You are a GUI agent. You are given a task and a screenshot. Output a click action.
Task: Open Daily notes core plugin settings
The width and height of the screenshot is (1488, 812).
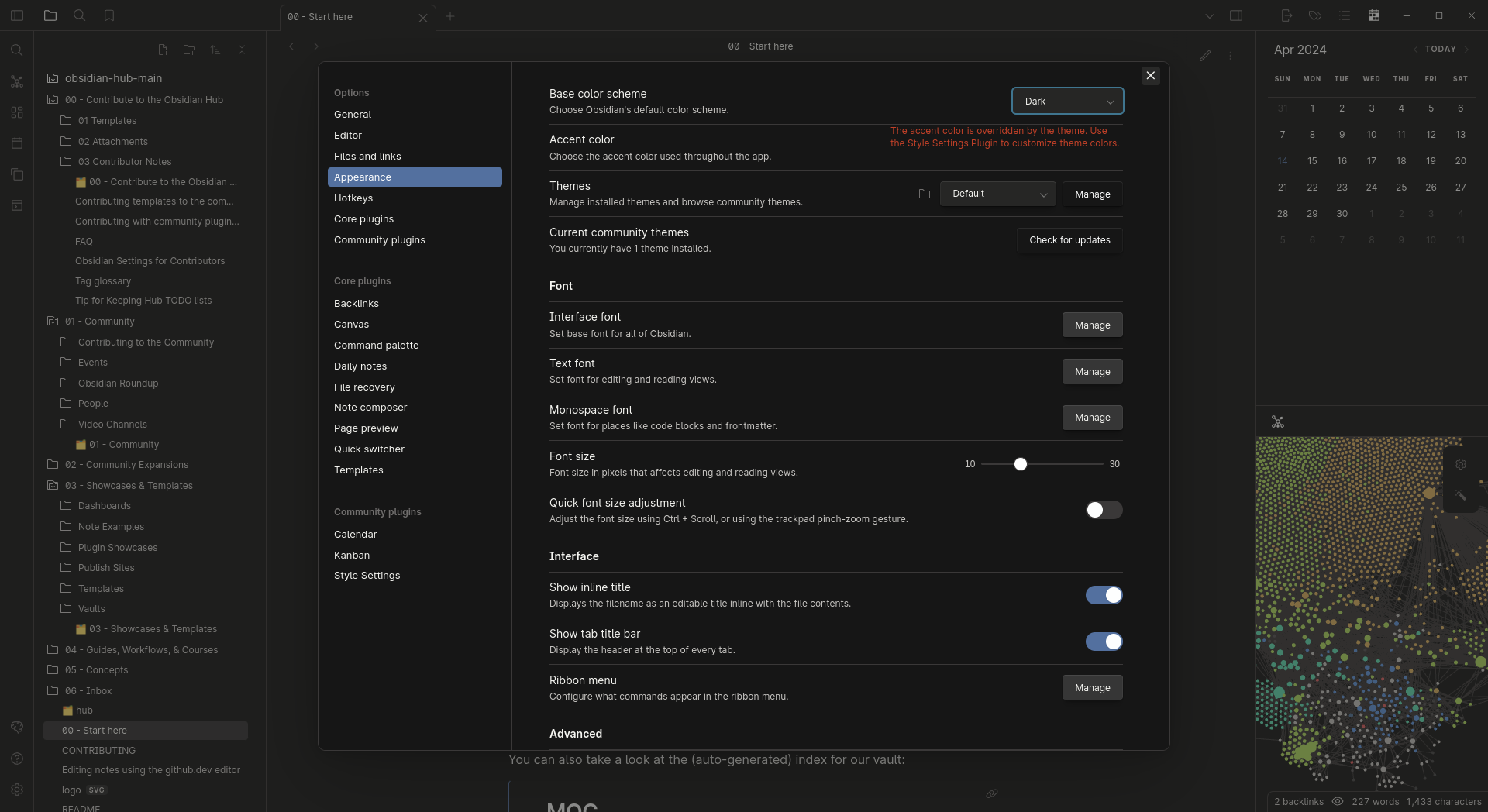tap(415, 366)
